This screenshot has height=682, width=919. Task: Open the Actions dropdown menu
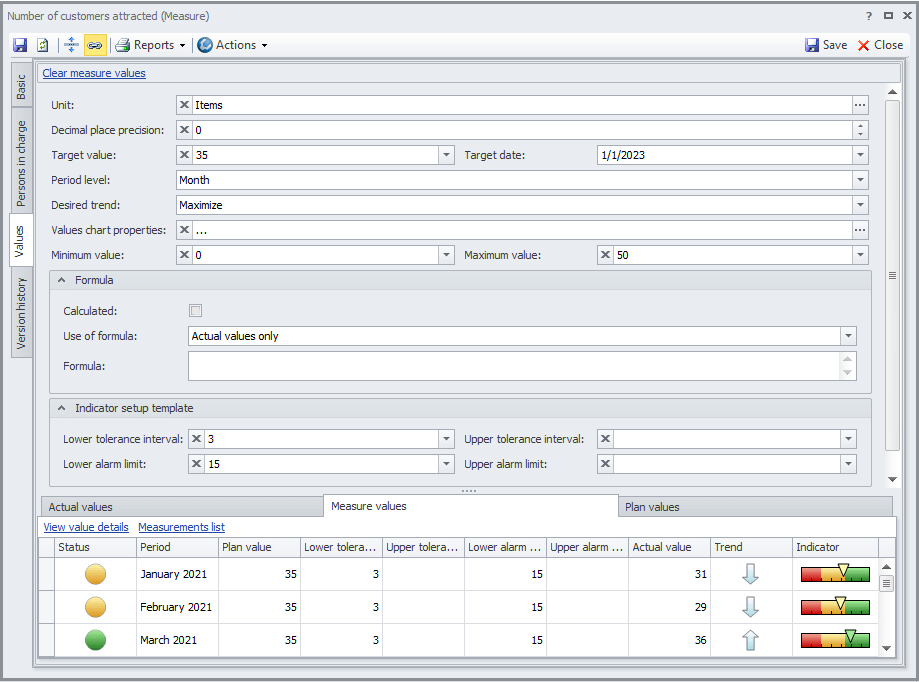233,45
